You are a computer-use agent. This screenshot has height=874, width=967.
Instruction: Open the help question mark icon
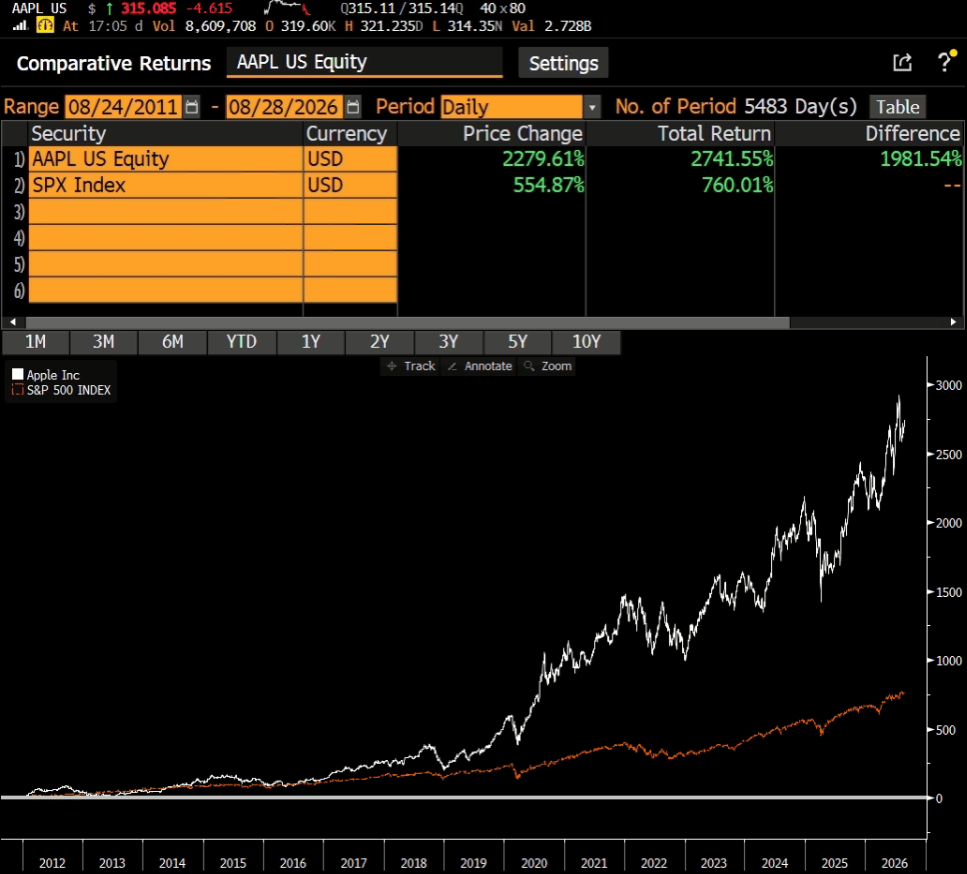[945, 62]
